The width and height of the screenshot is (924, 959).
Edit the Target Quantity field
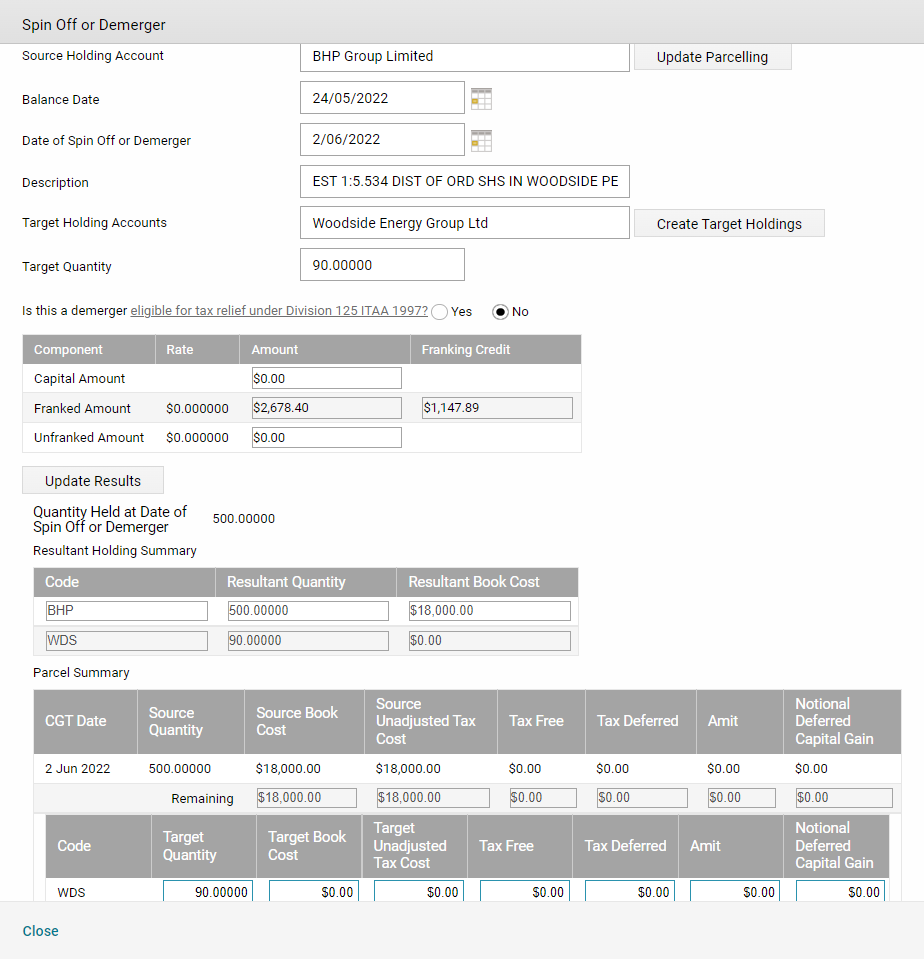(x=382, y=265)
